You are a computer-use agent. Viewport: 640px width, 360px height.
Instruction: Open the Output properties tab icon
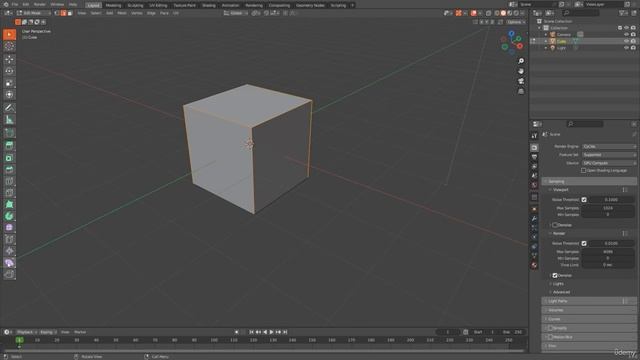(534, 157)
